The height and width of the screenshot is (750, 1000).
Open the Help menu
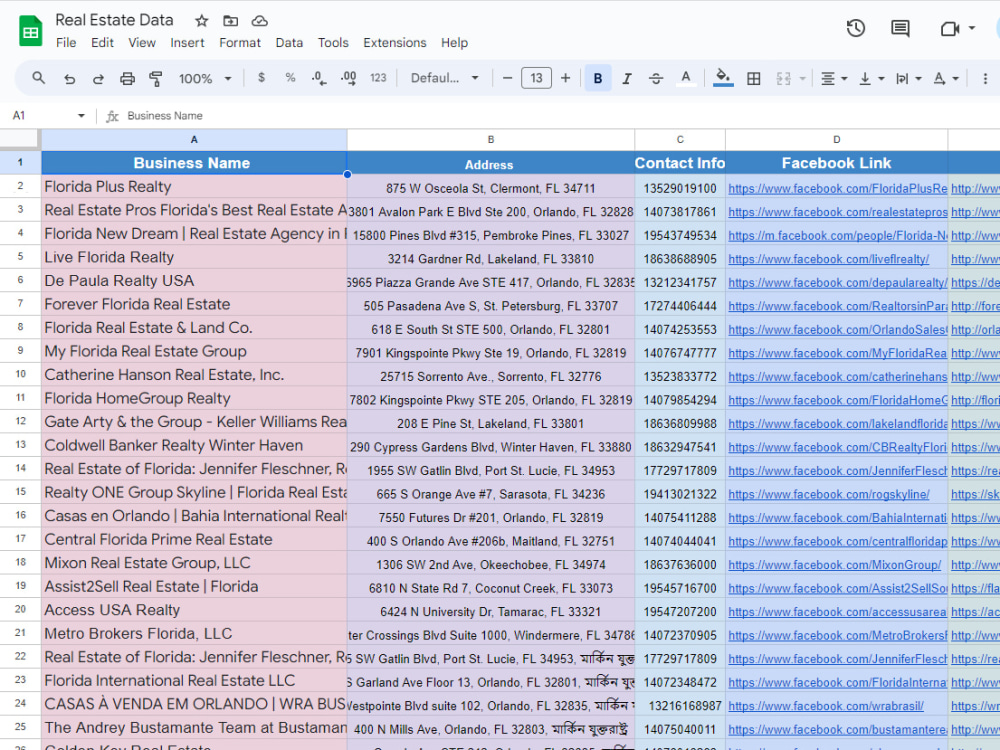[x=454, y=43]
